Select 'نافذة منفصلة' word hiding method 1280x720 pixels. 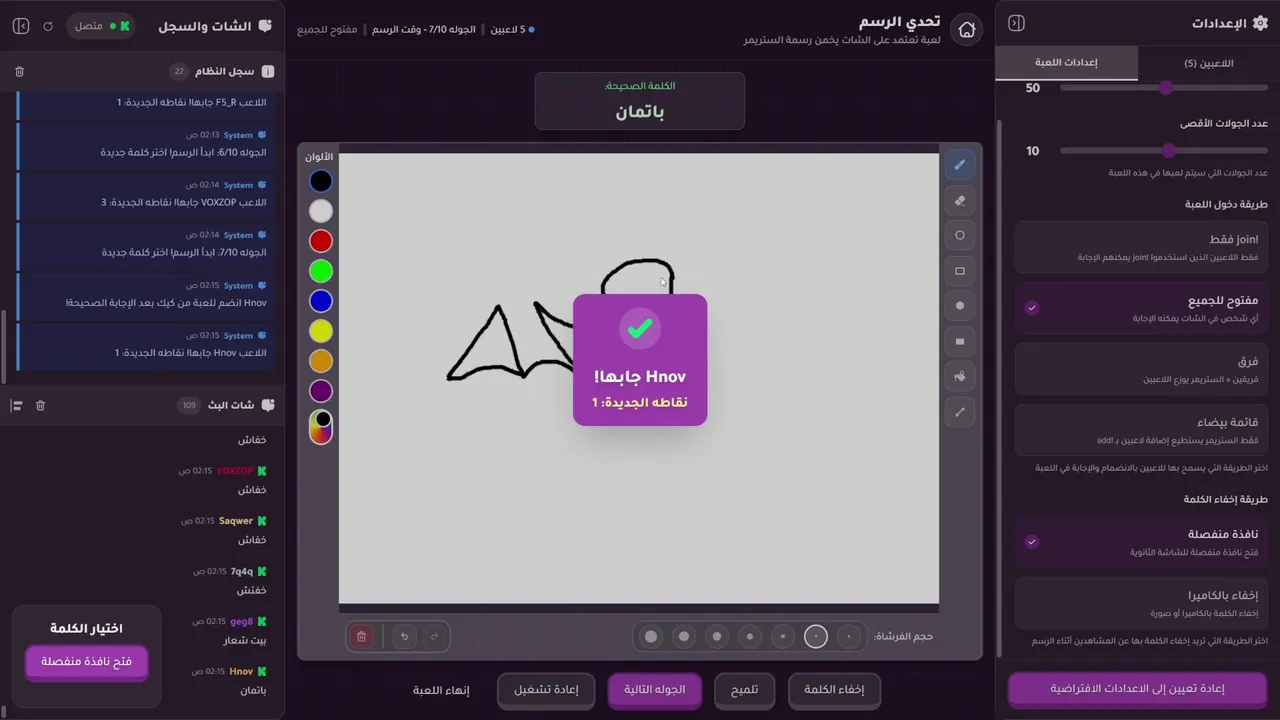pos(1141,542)
